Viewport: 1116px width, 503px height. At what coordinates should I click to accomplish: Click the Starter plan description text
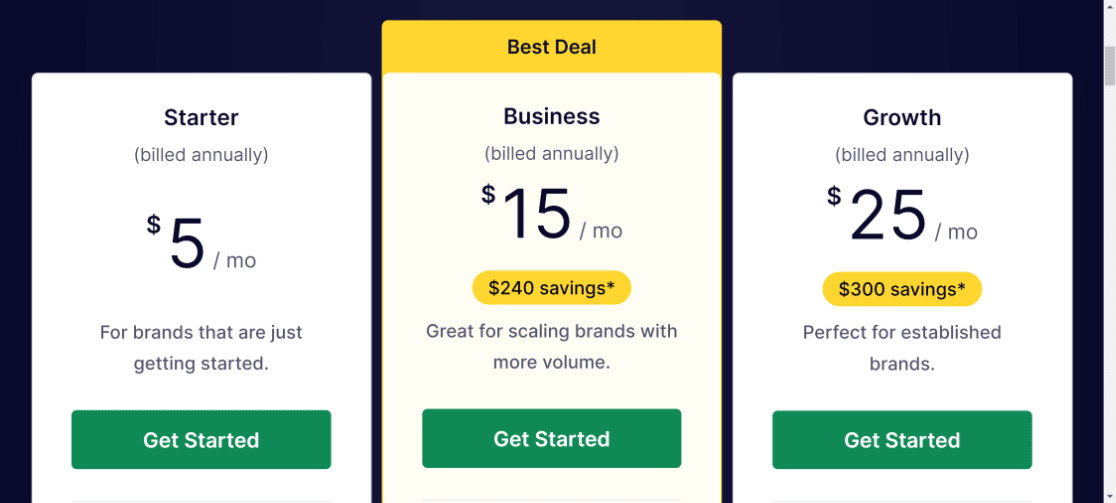201,348
